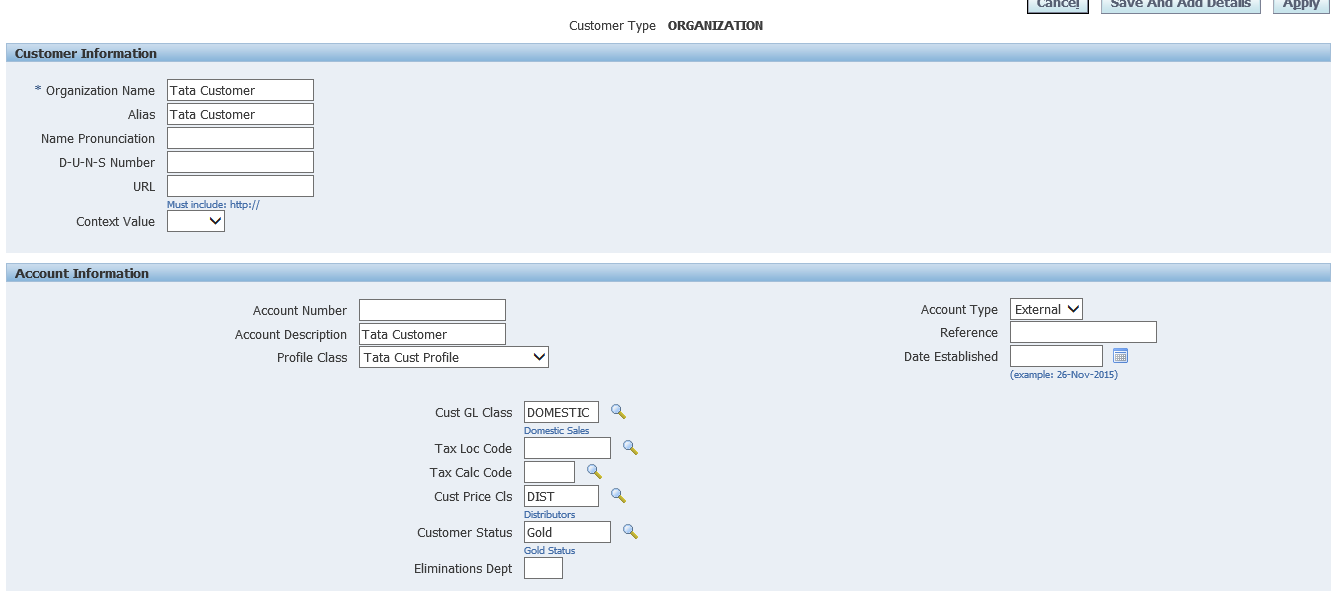
Task: Select the D-U-N-S Number input box
Action: tap(240, 162)
